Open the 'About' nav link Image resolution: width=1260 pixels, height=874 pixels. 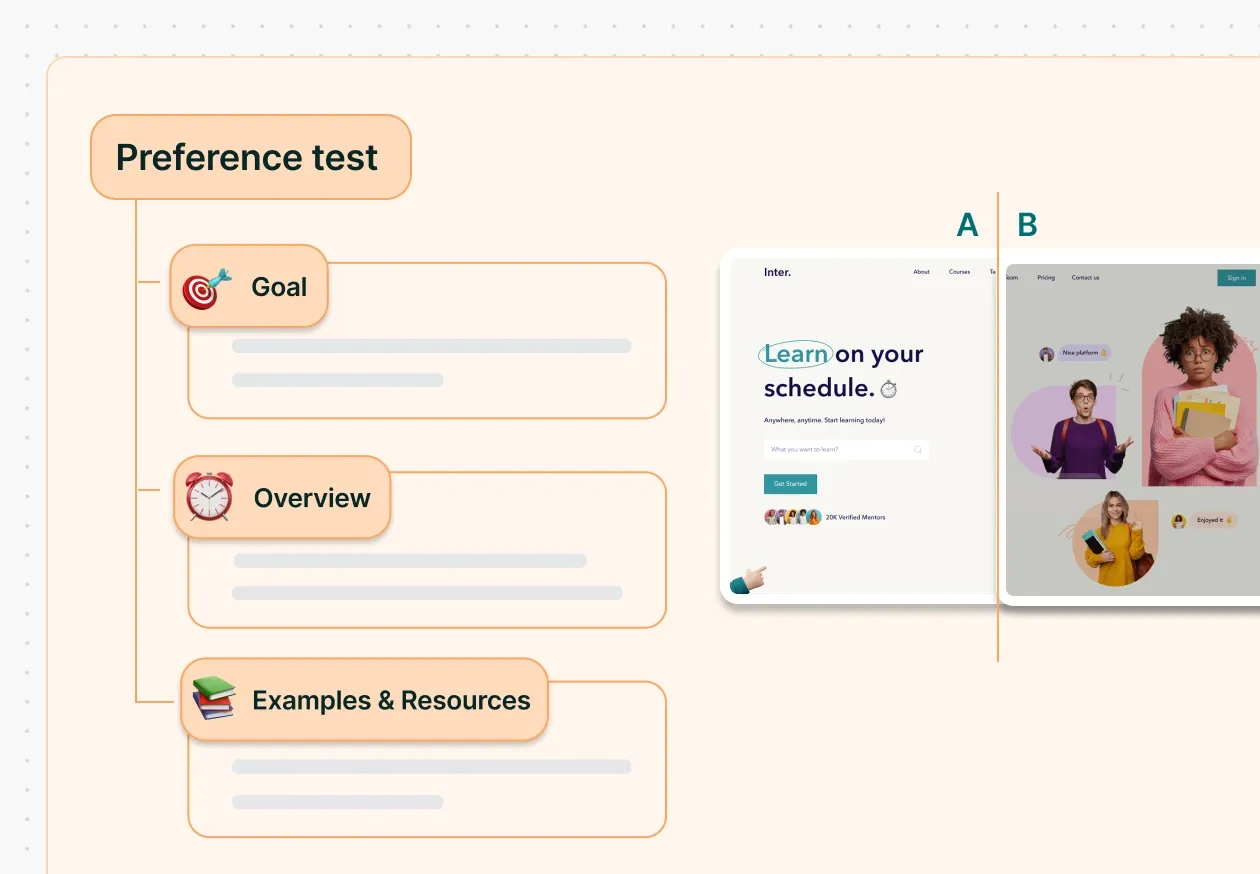tap(921, 272)
